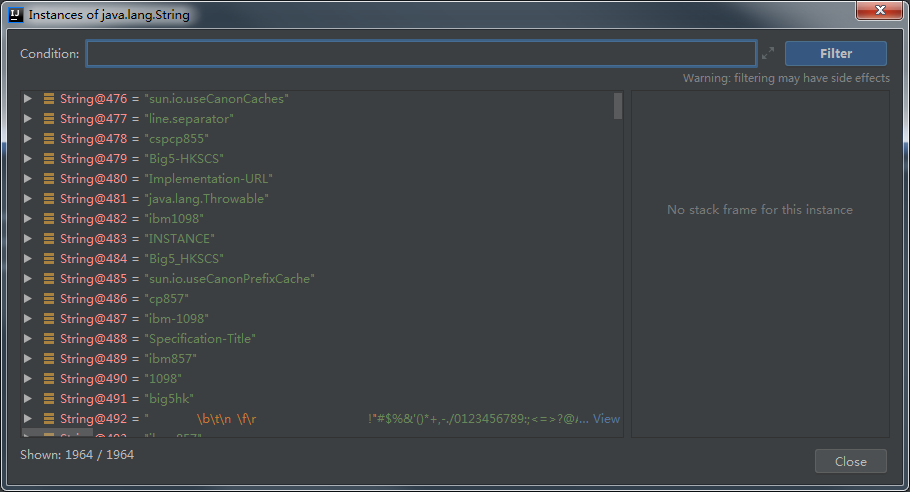Image resolution: width=910 pixels, height=492 pixels.
Task: Click the object icon of String@488
Action: [49, 339]
